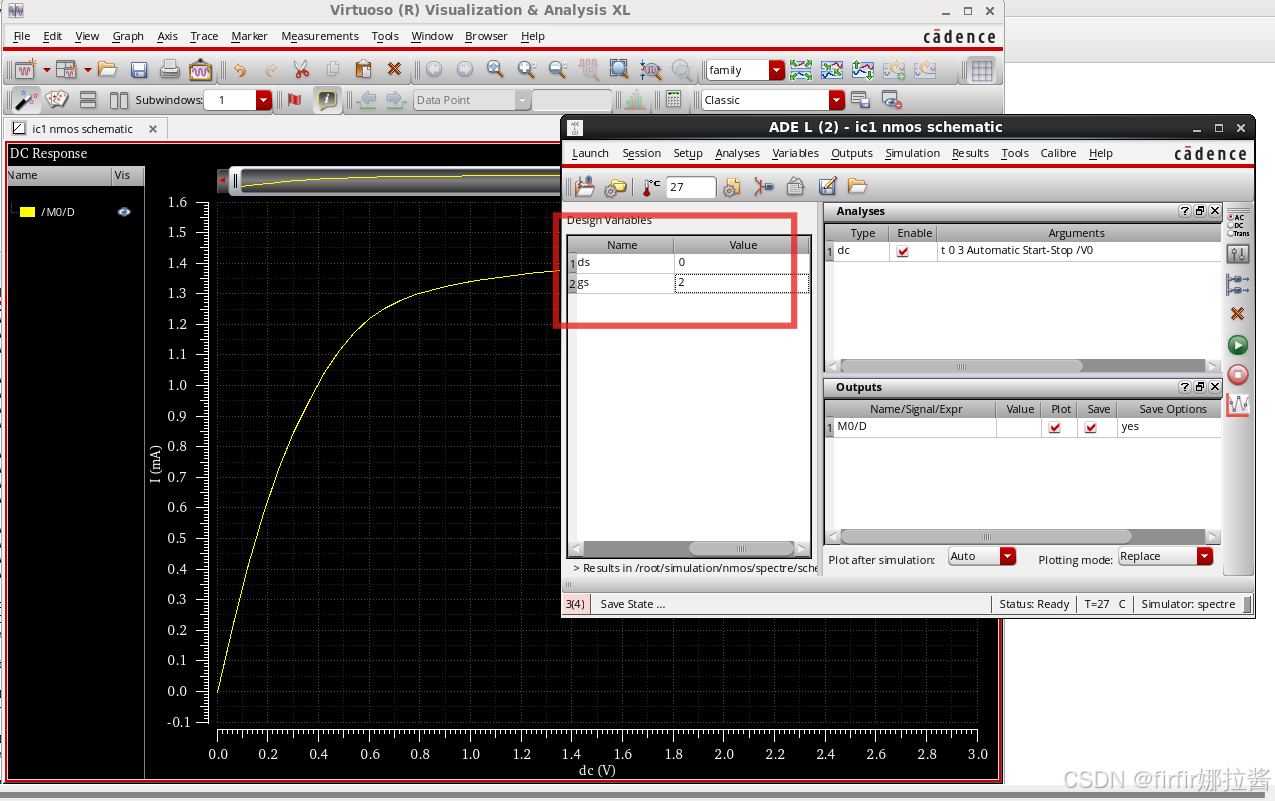This screenshot has height=801, width=1275.
Task: Select the Trans radio button
Action: tap(1231, 233)
